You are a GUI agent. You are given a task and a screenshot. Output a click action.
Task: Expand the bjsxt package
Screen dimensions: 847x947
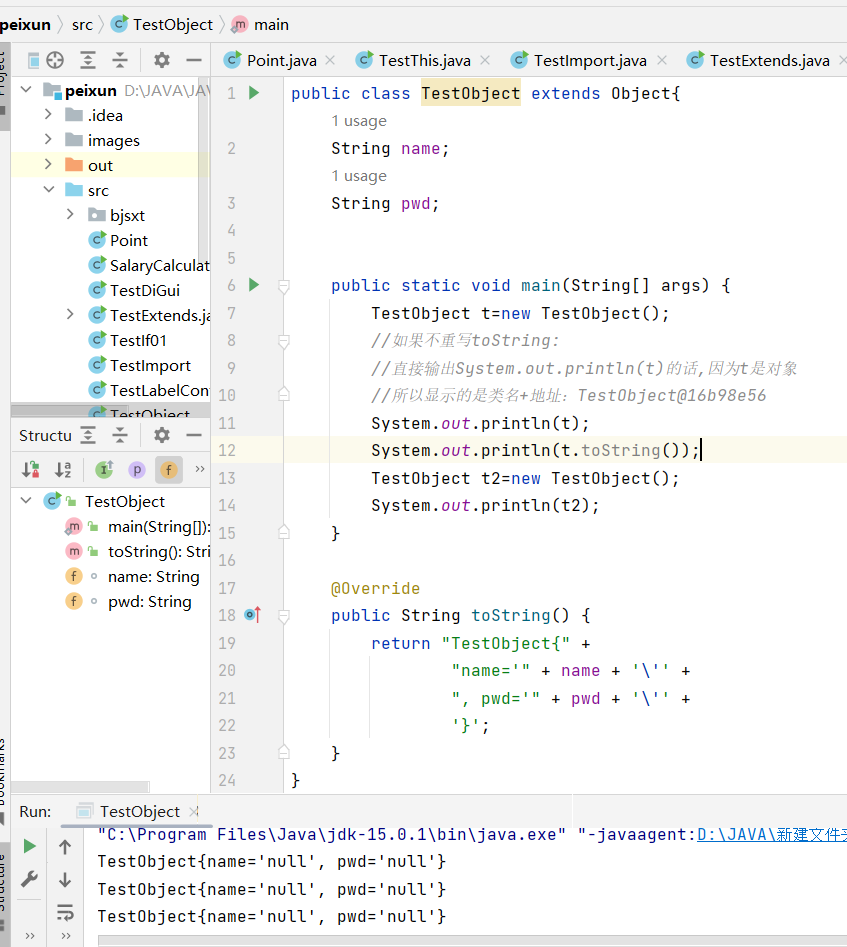70,214
